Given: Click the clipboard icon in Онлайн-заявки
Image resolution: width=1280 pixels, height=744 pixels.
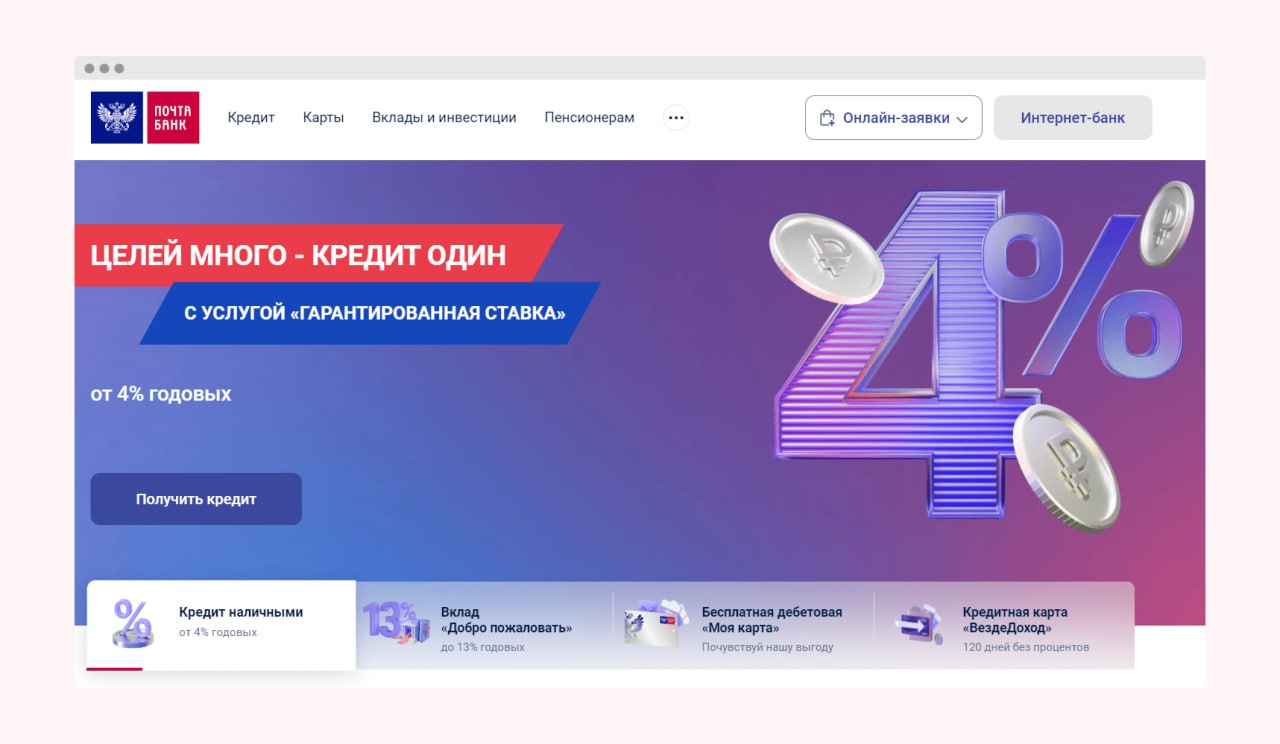Looking at the screenshot, I should (x=827, y=118).
